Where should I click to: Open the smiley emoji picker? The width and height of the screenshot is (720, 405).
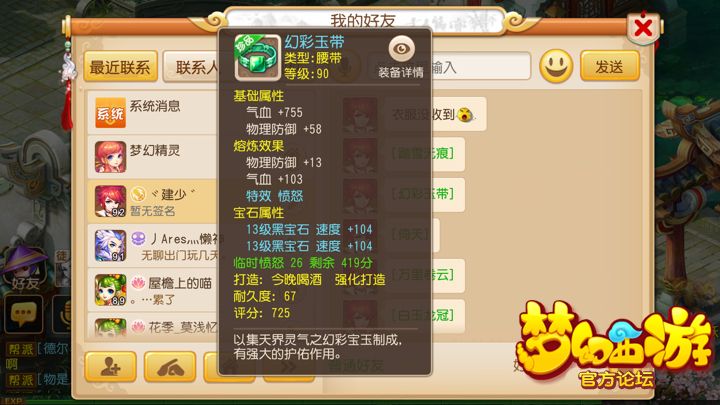click(x=556, y=67)
